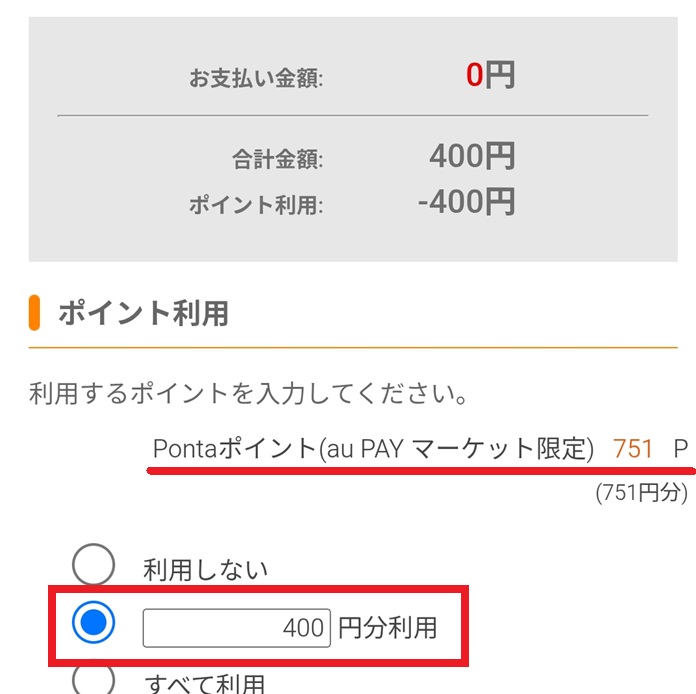Image resolution: width=696 pixels, height=694 pixels.
Task: Select the 円分利用 radio button
Action: click(x=94, y=624)
